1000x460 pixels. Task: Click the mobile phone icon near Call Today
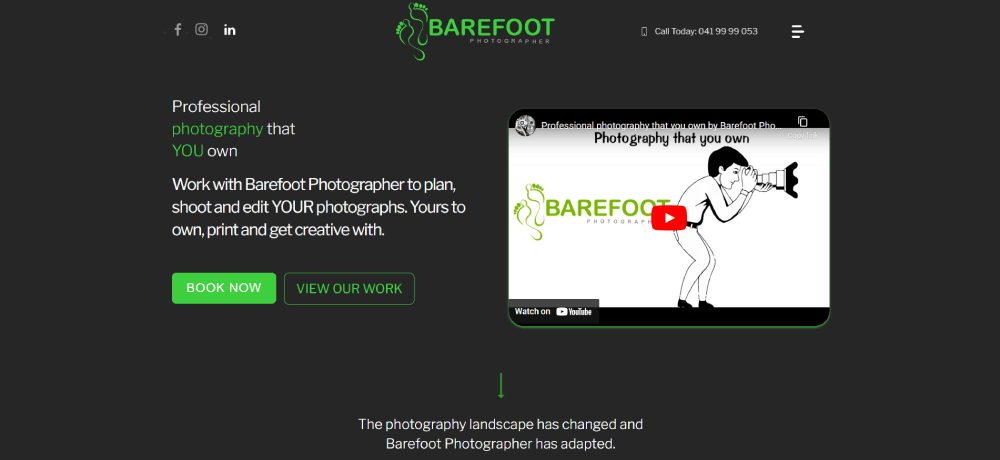coord(644,31)
